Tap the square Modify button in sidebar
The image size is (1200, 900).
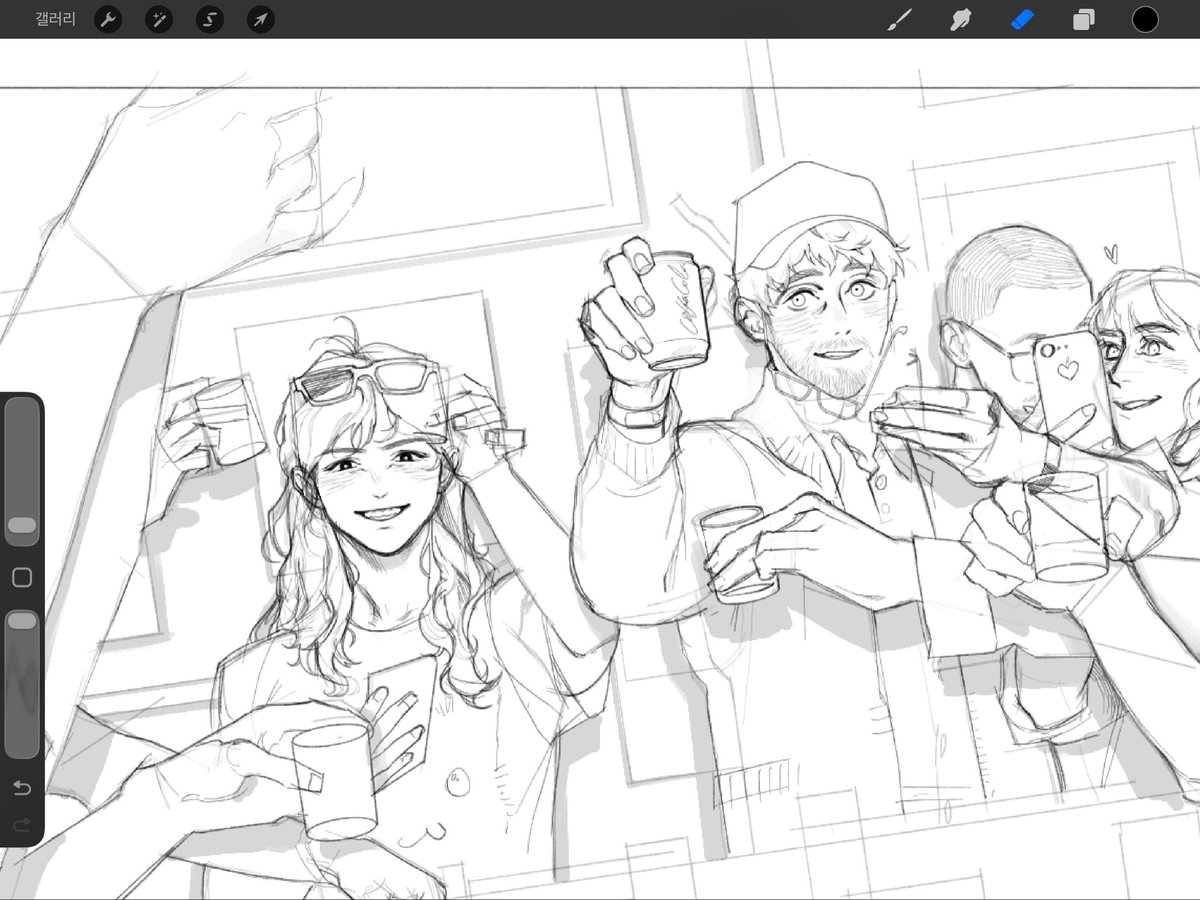(22, 577)
